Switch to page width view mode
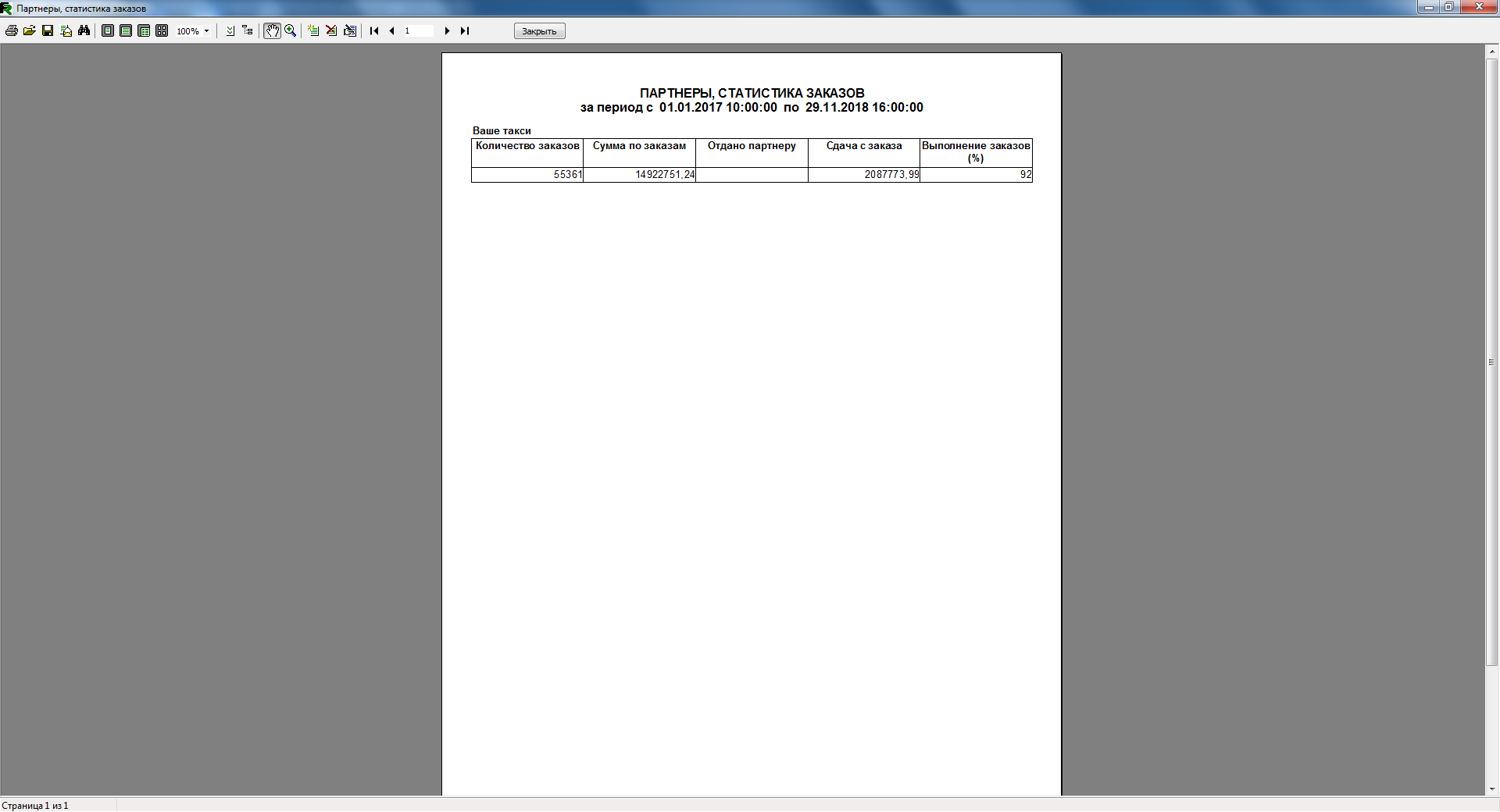Screen dimensions: 1500x812 [x=126, y=31]
